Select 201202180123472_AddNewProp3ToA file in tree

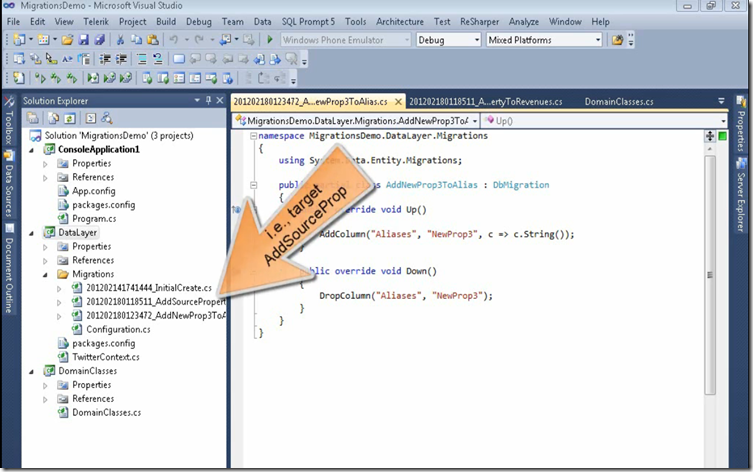(x=156, y=315)
